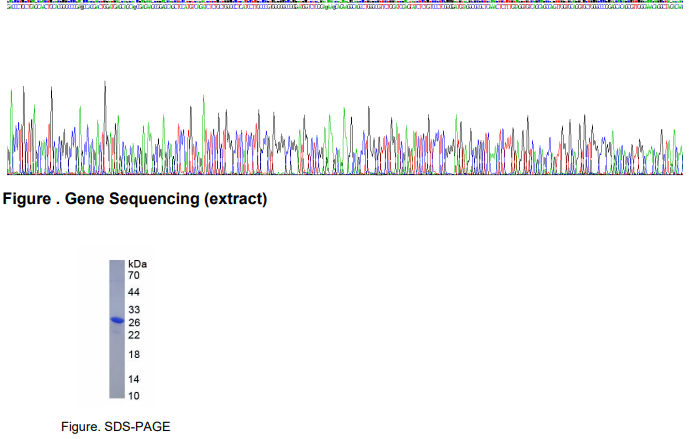The width and height of the screenshot is (692, 439).
Task: Select the 44 kDa marker label
Action: 134,292
